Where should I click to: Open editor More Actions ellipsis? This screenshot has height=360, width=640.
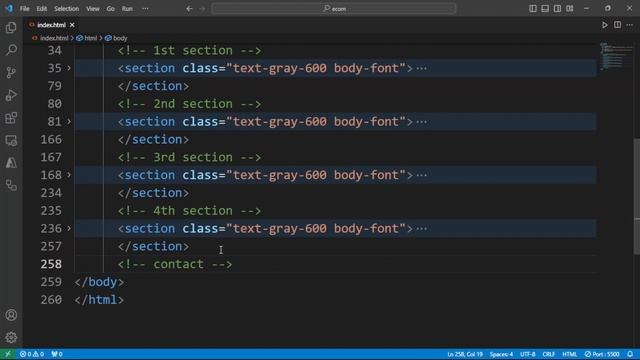pos(630,25)
